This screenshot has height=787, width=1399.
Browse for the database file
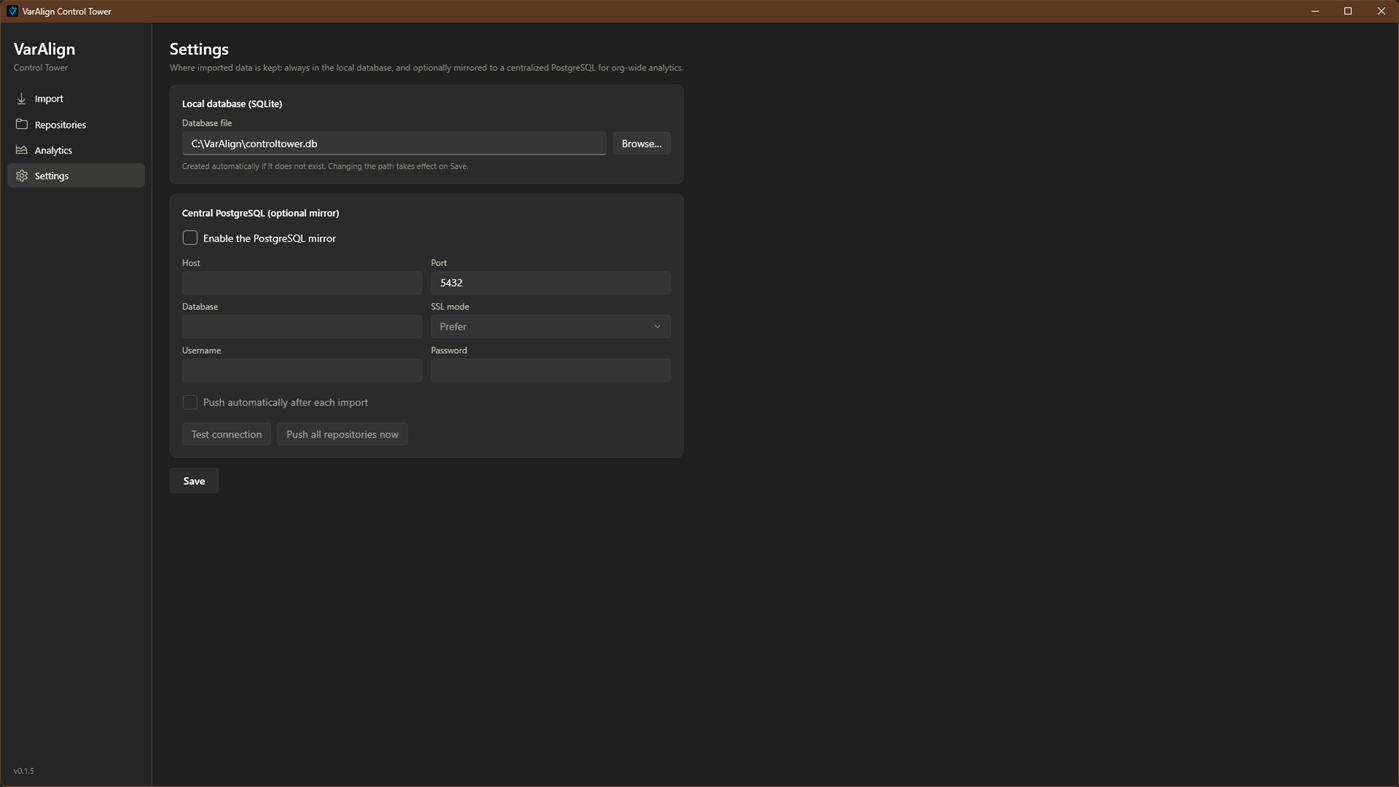(641, 143)
